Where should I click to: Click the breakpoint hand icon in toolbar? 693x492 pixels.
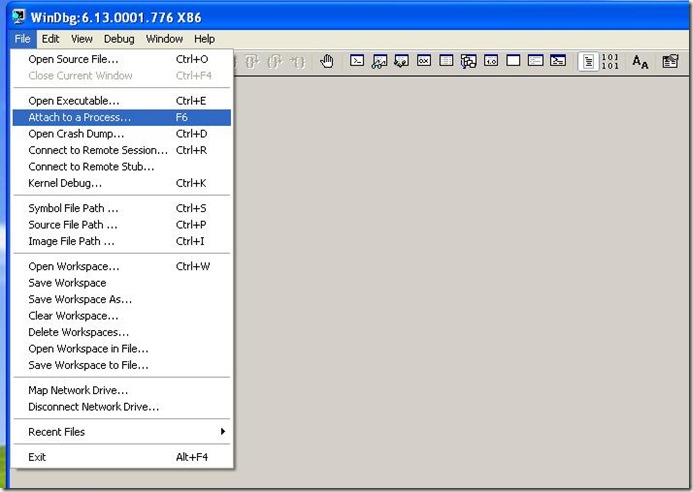[x=327, y=61]
